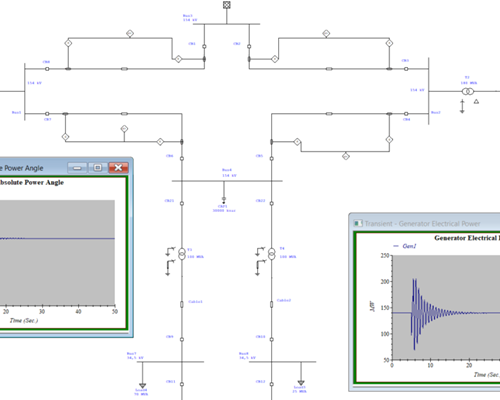Select circuit breaker CB7
500x400 pixels.
coord(47,114)
